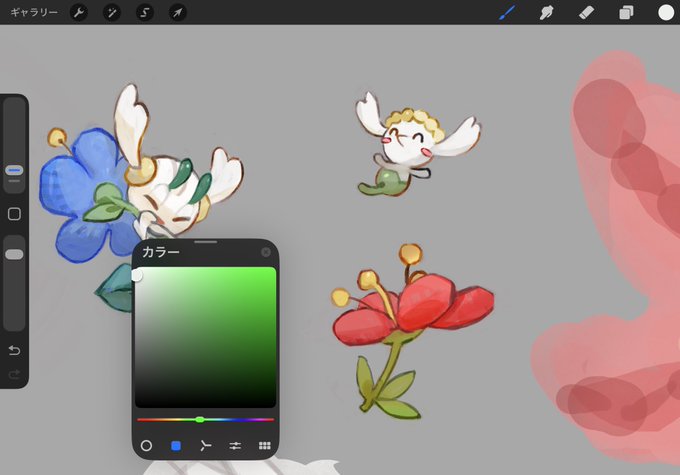Viewport: 680px width, 475px height.
Task: Switch to the Disc color tab
Action: 146,446
